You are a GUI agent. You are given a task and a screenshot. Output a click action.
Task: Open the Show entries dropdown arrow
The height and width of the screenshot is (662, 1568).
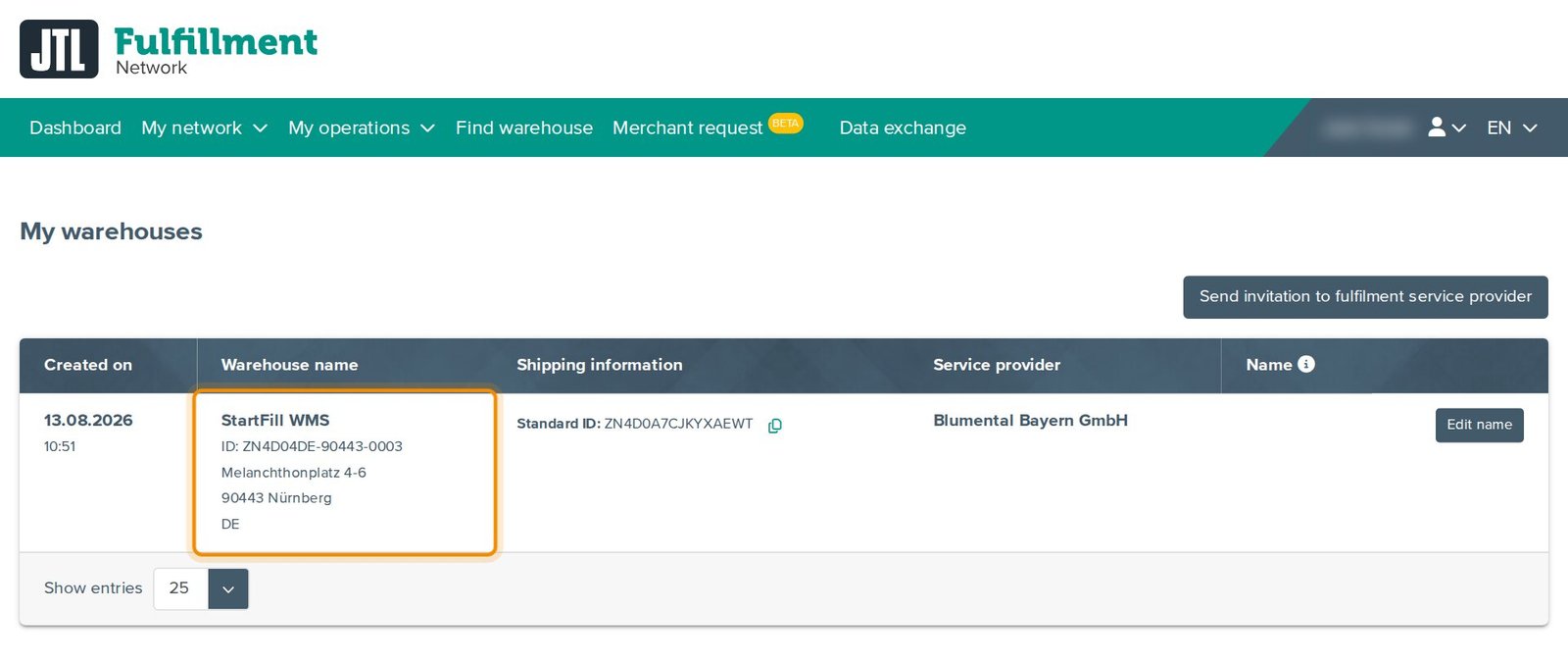pos(228,588)
